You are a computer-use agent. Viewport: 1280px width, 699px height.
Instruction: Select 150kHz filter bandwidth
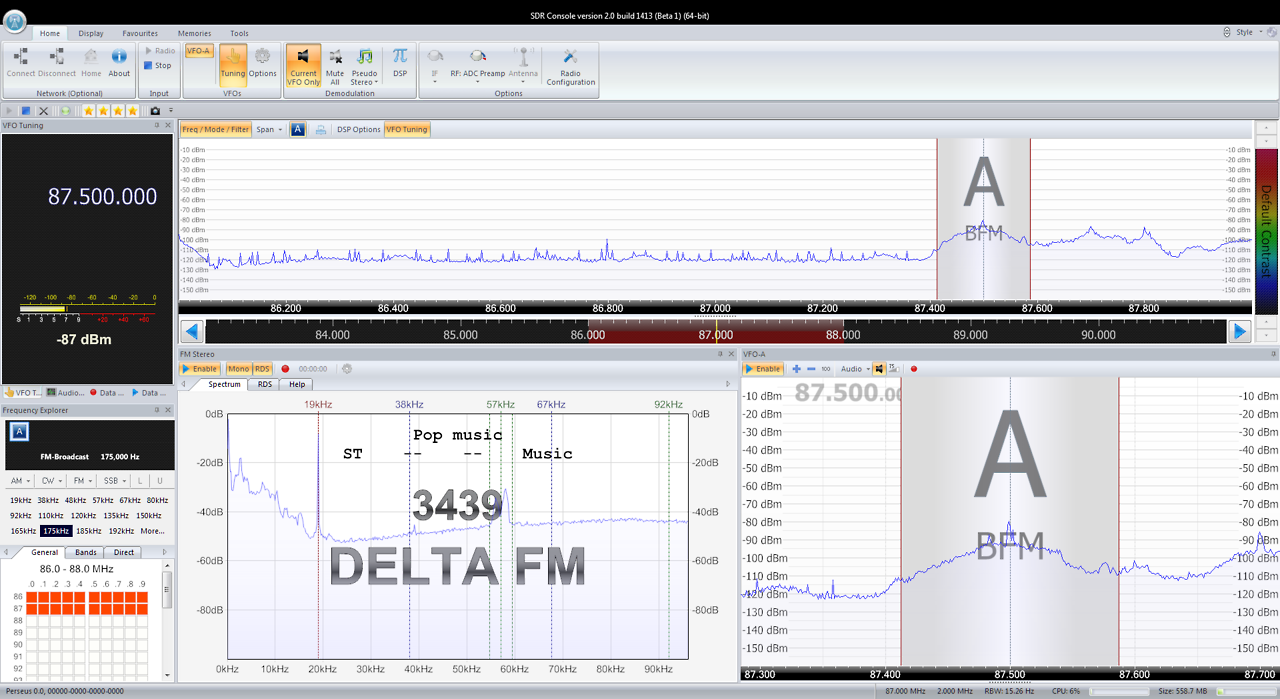[x=148, y=516]
